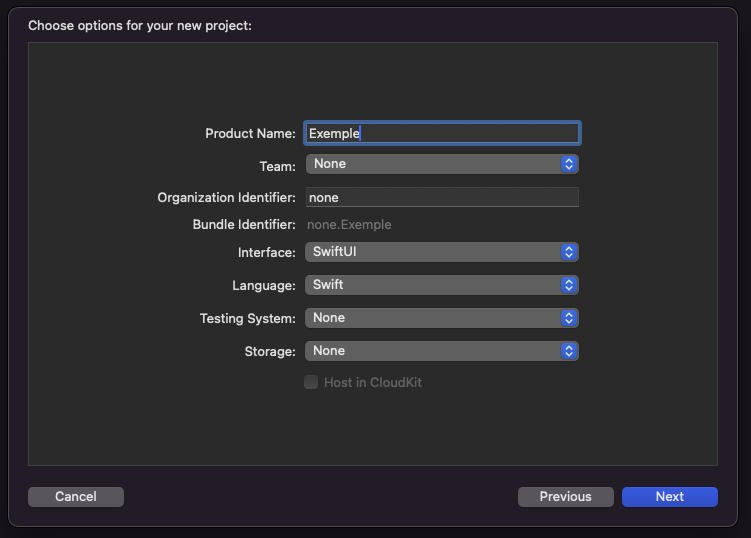
Task: Open the Interface SwiftUI dropdown
Action: coord(442,252)
